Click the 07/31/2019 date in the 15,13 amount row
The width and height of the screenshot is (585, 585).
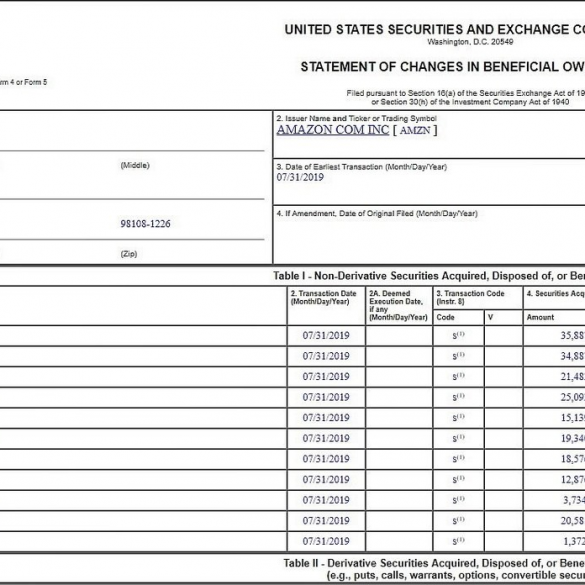(326, 417)
